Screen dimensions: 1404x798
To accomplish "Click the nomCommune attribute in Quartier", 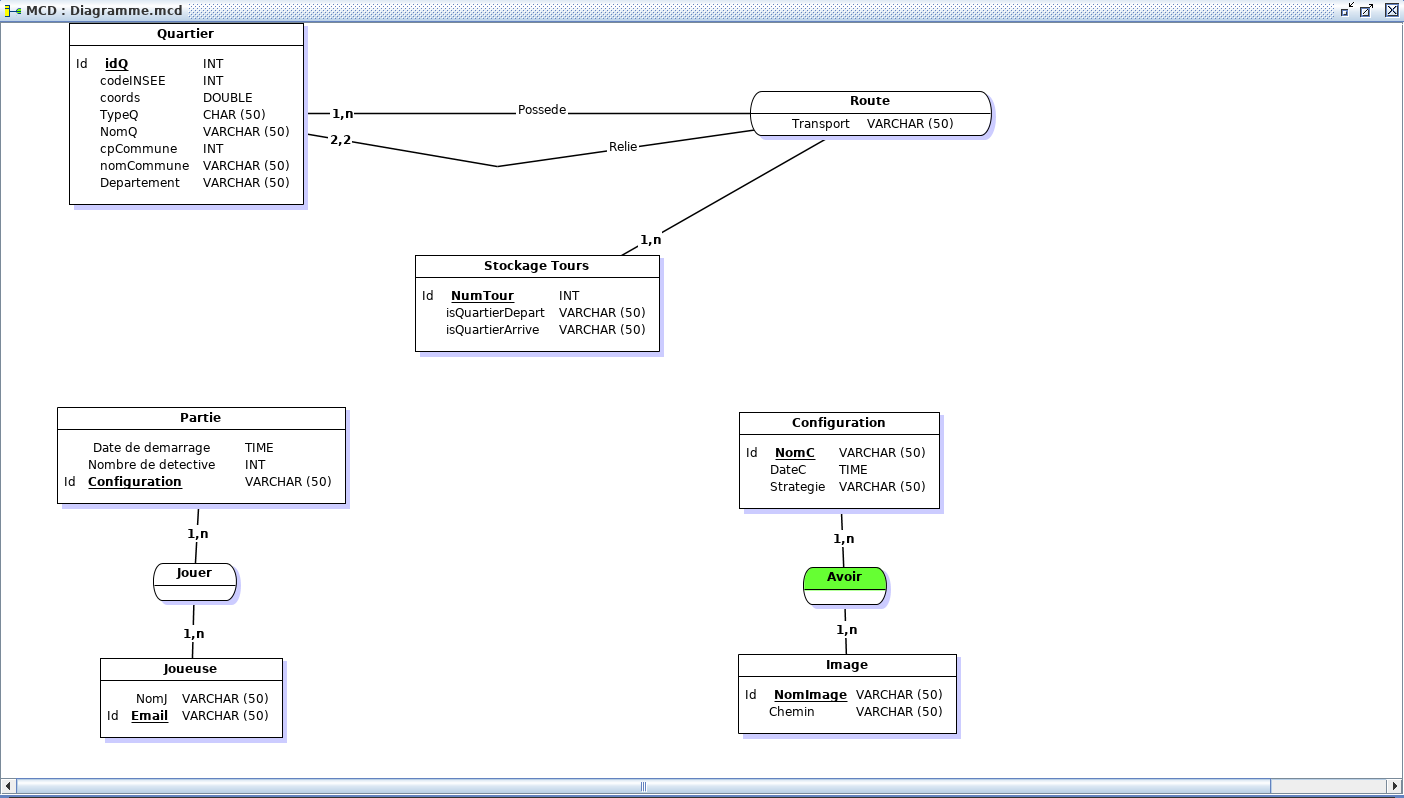I will coord(144,166).
